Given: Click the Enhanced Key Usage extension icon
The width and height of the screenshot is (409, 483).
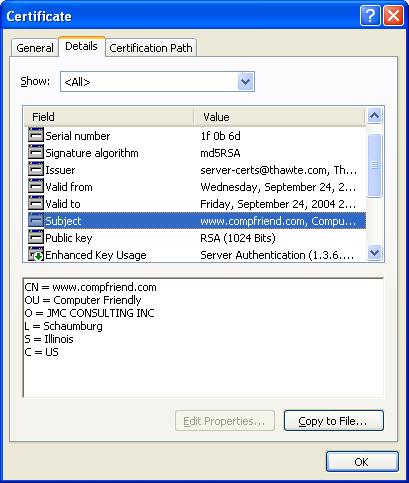Looking at the screenshot, I should pos(36,254).
